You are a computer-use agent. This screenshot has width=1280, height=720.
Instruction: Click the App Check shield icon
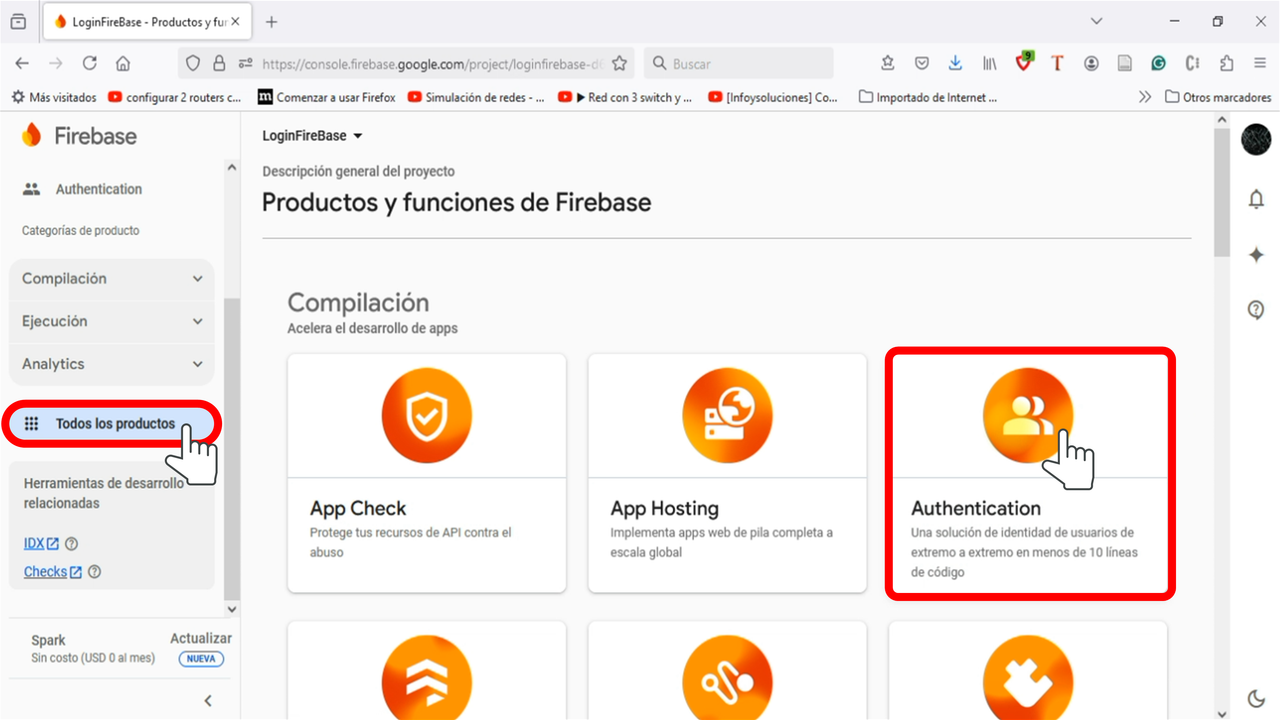tap(427, 416)
